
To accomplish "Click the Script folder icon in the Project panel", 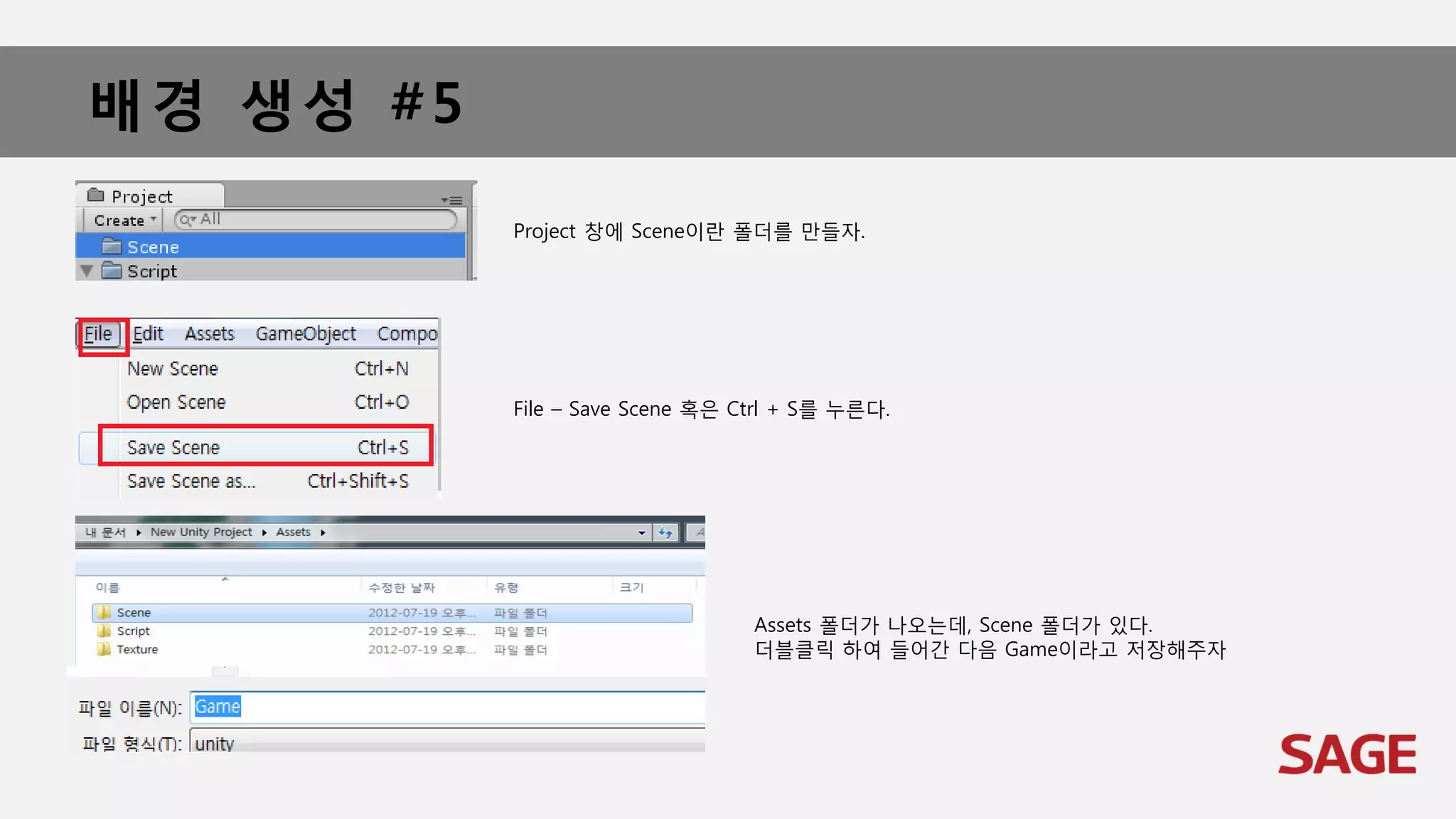I will coord(112,270).
